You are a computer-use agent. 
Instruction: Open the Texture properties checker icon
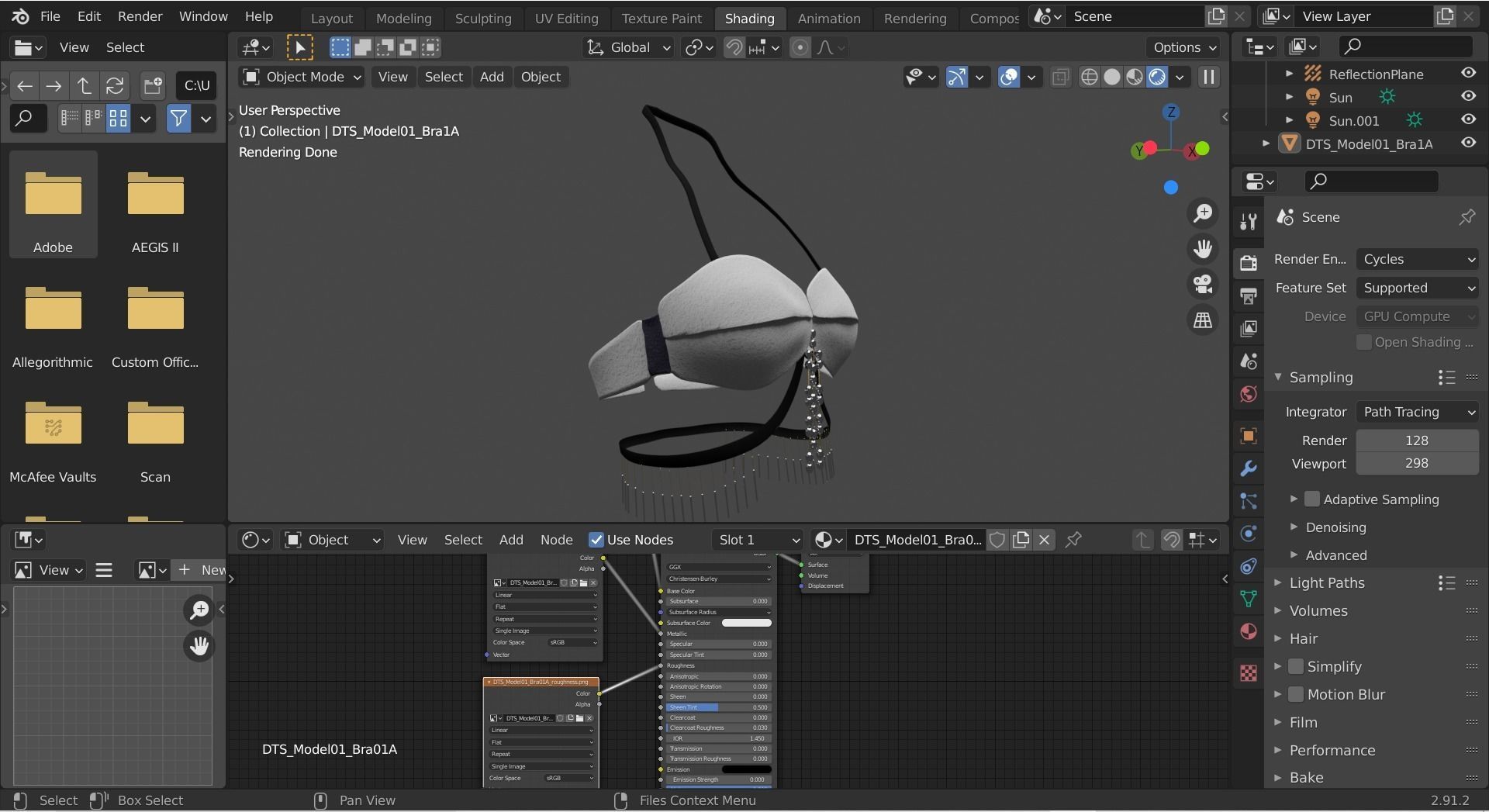pyautogui.click(x=1248, y=672)
